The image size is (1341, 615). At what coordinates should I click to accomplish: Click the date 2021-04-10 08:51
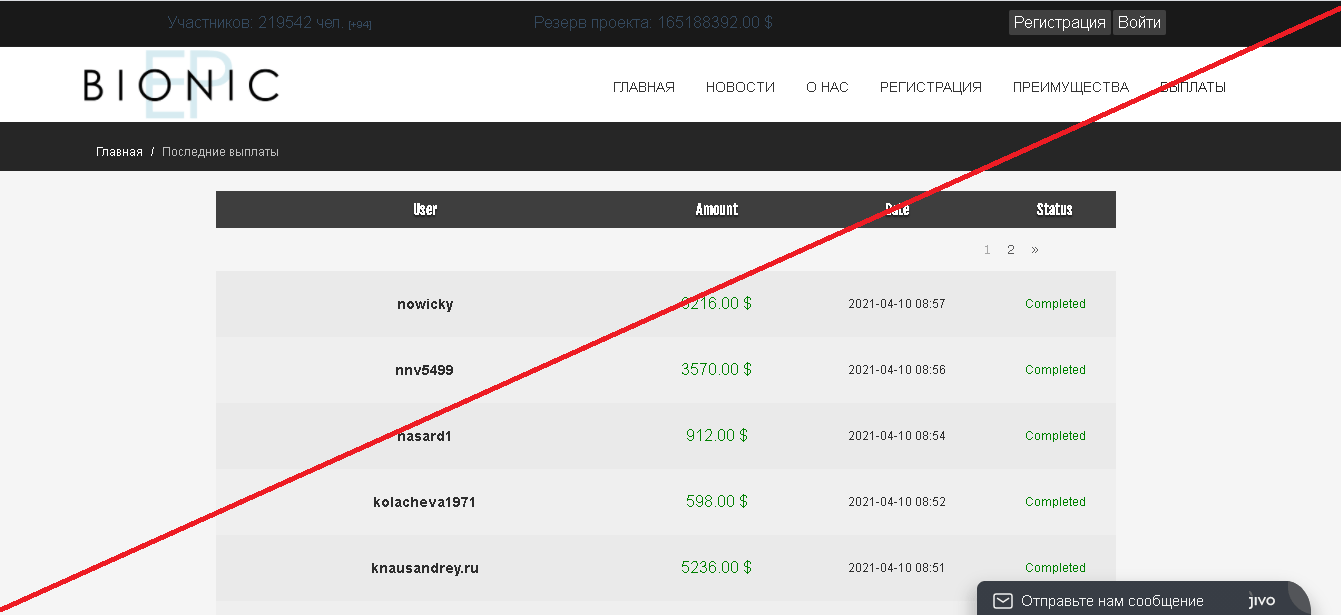pos(897,568)
